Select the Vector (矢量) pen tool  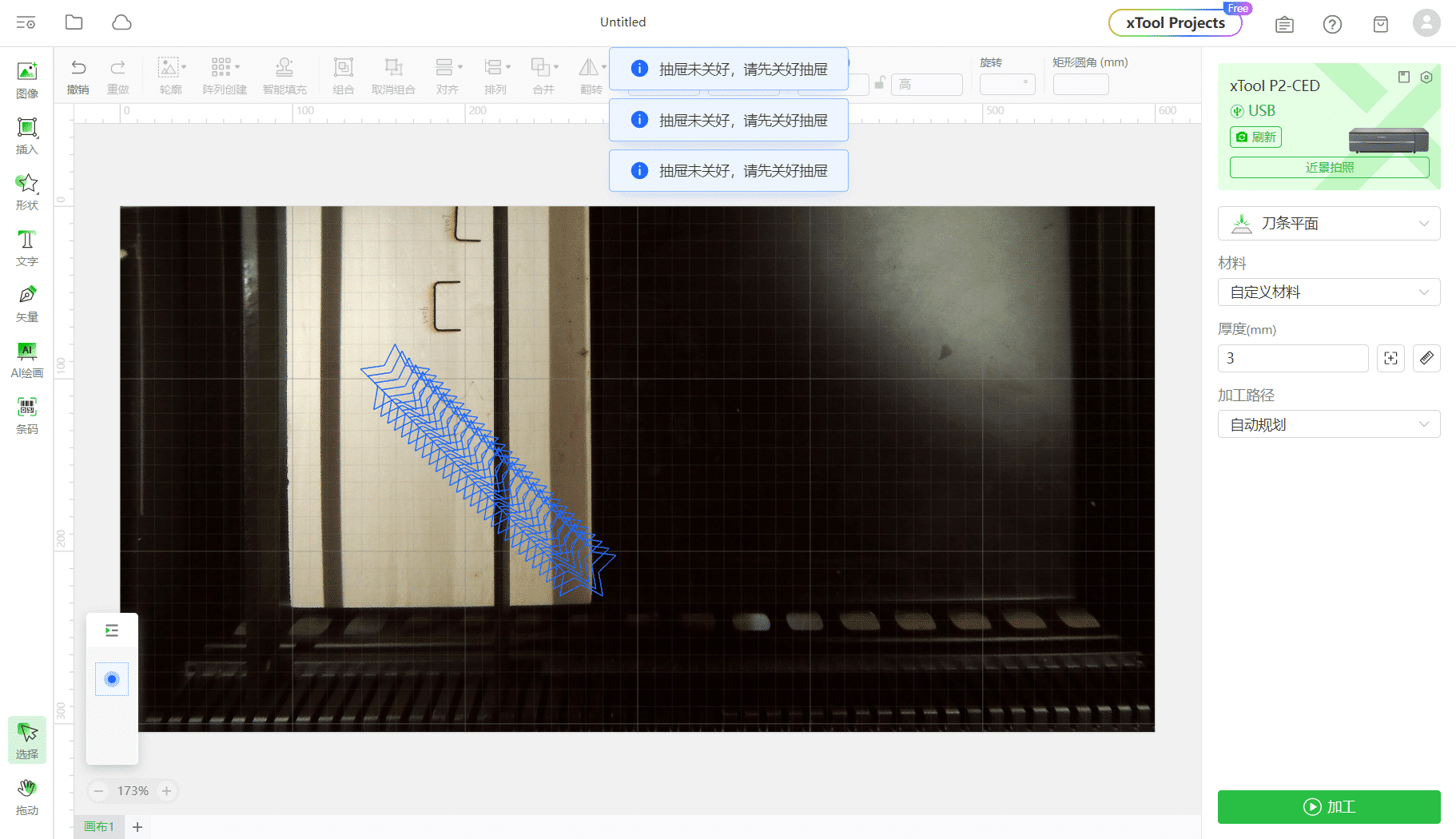coord(27,304)
